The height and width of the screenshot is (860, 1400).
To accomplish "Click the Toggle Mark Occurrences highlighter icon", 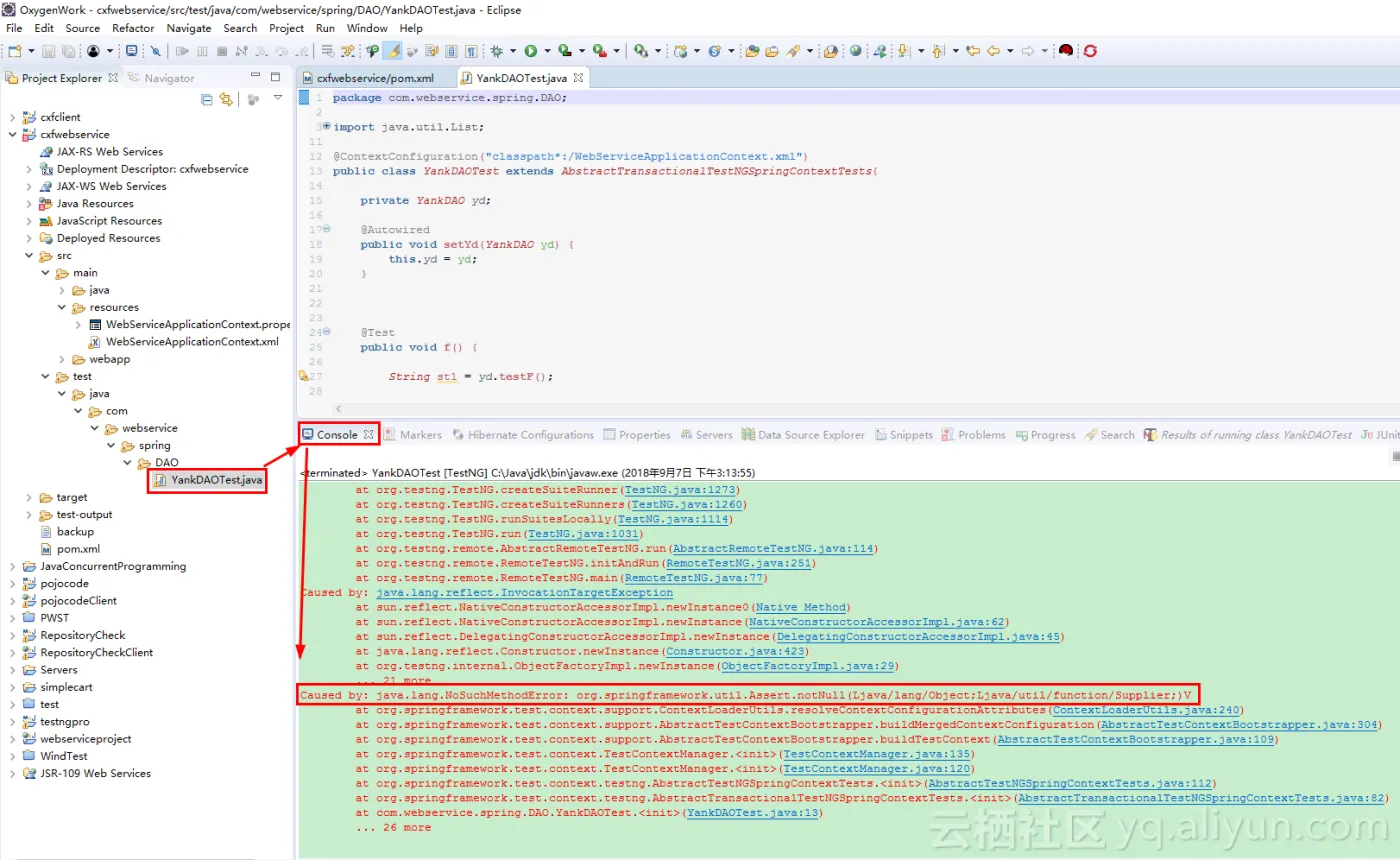I will [x=393, y=50].
